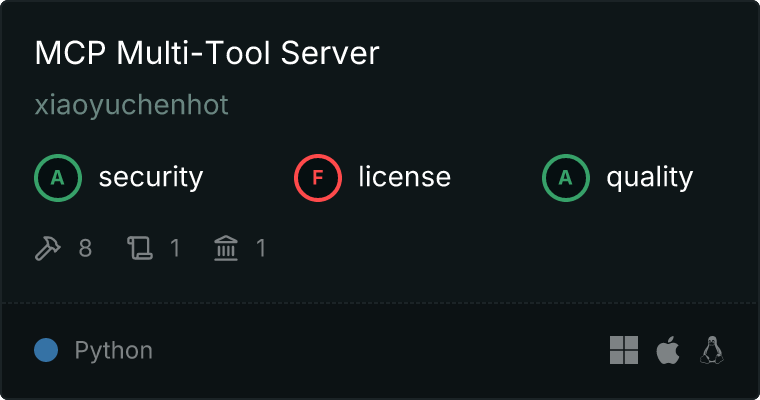Open the MCP Multi-Tool Server title
This screenshot has height=400, width=760.
tap(207, 54)
